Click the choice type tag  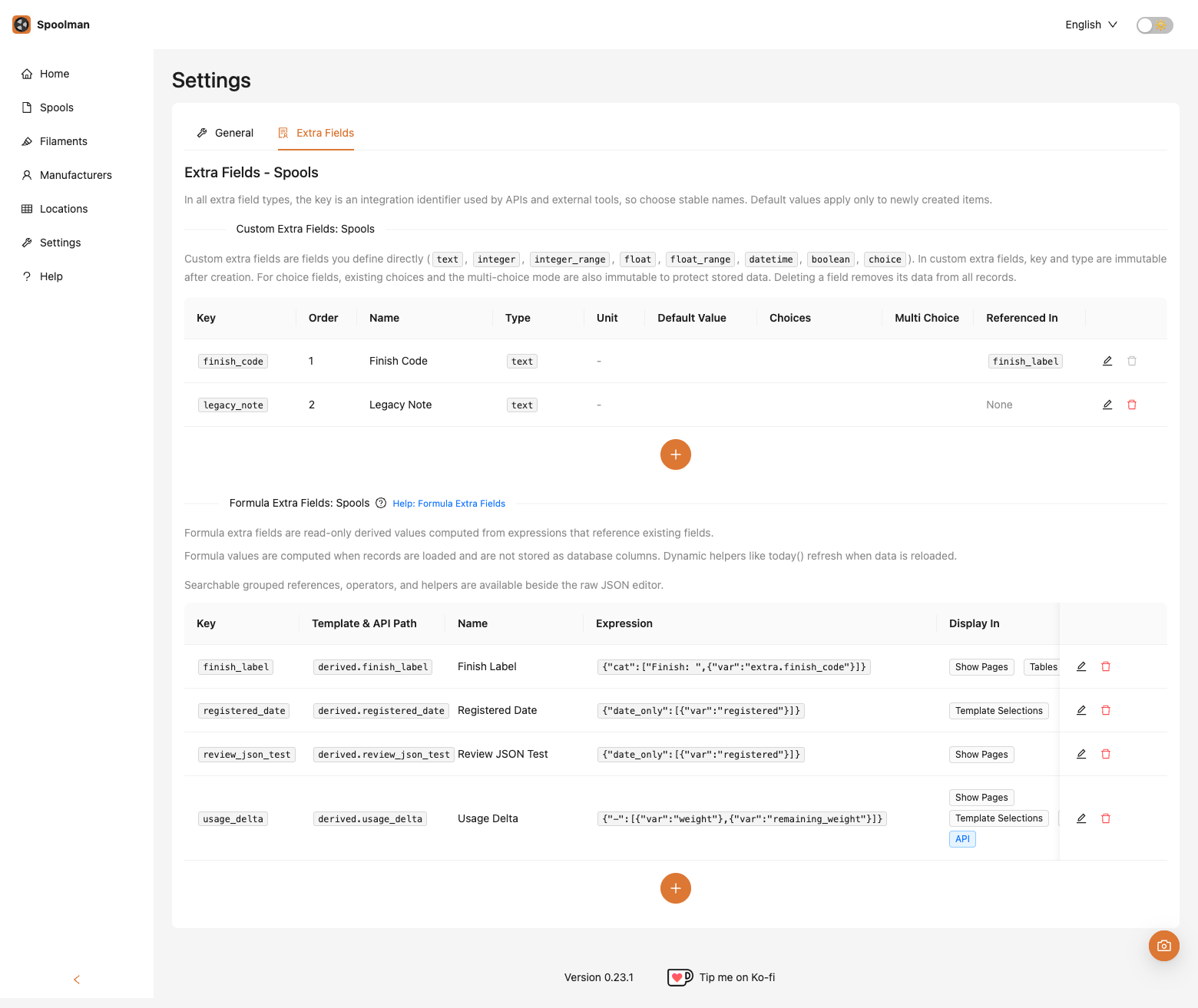885,259
